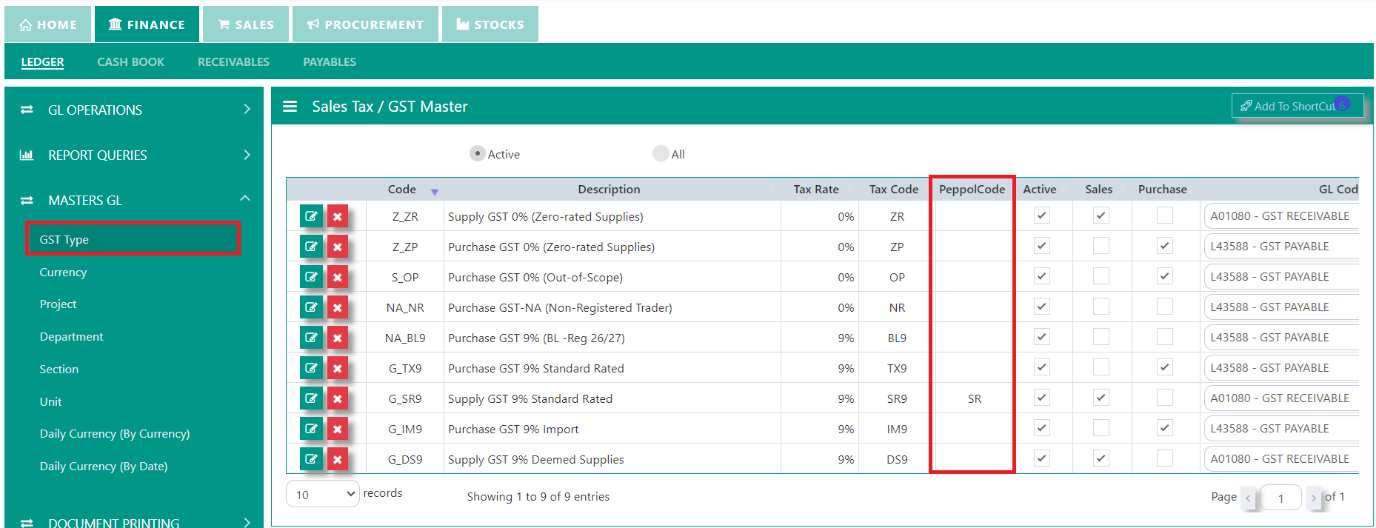The height and width of the screenshot is (528, 1376).
Task: Edit the G_TX9 tax code row
Action: click(x=311, y=368)
